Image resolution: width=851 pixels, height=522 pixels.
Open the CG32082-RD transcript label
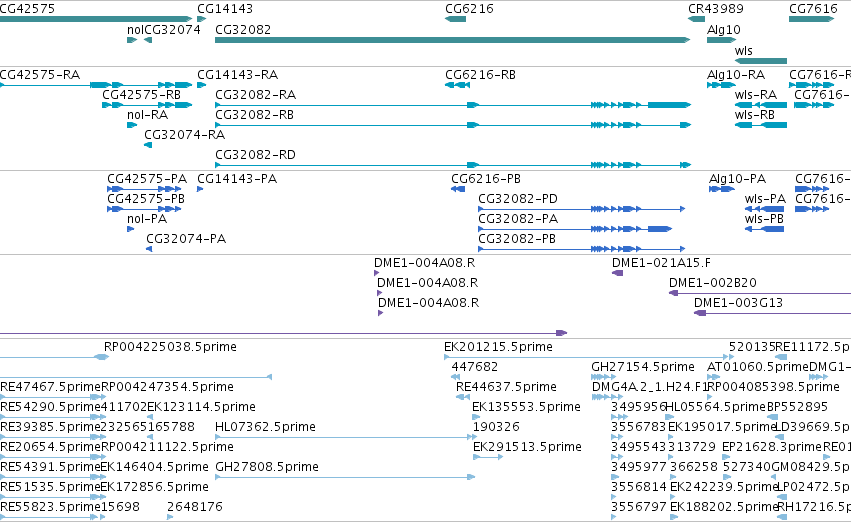256,155
